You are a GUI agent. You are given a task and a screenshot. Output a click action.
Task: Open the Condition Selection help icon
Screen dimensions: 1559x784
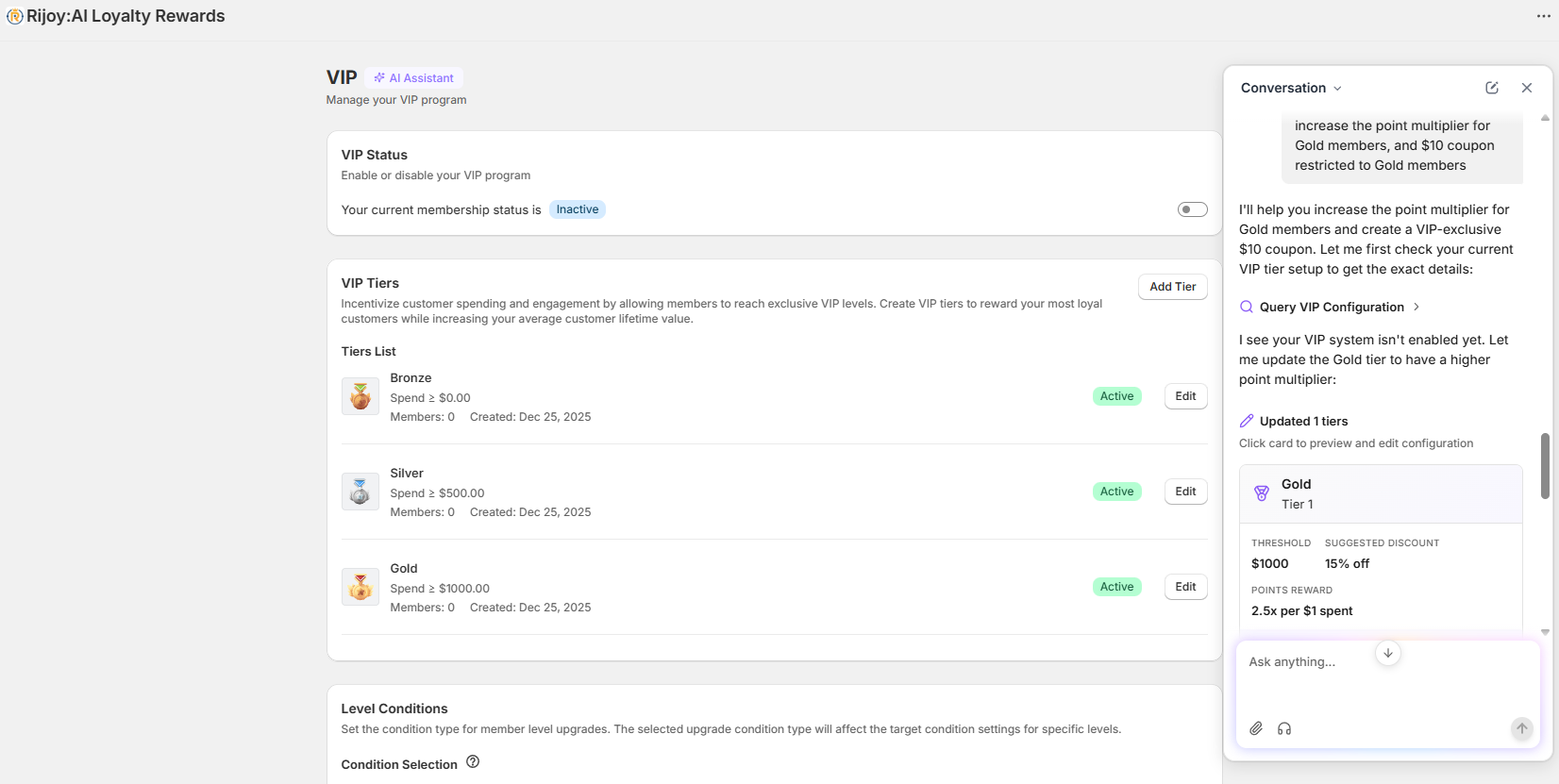click(x=473, y=762)
